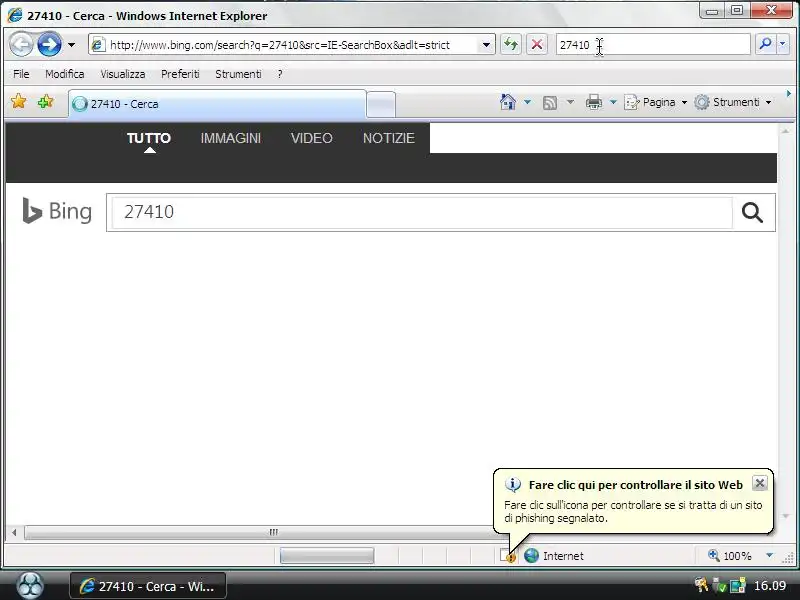
Task: Click the '27410 - Cerca' taskbar button
Action: coord(148,586)
